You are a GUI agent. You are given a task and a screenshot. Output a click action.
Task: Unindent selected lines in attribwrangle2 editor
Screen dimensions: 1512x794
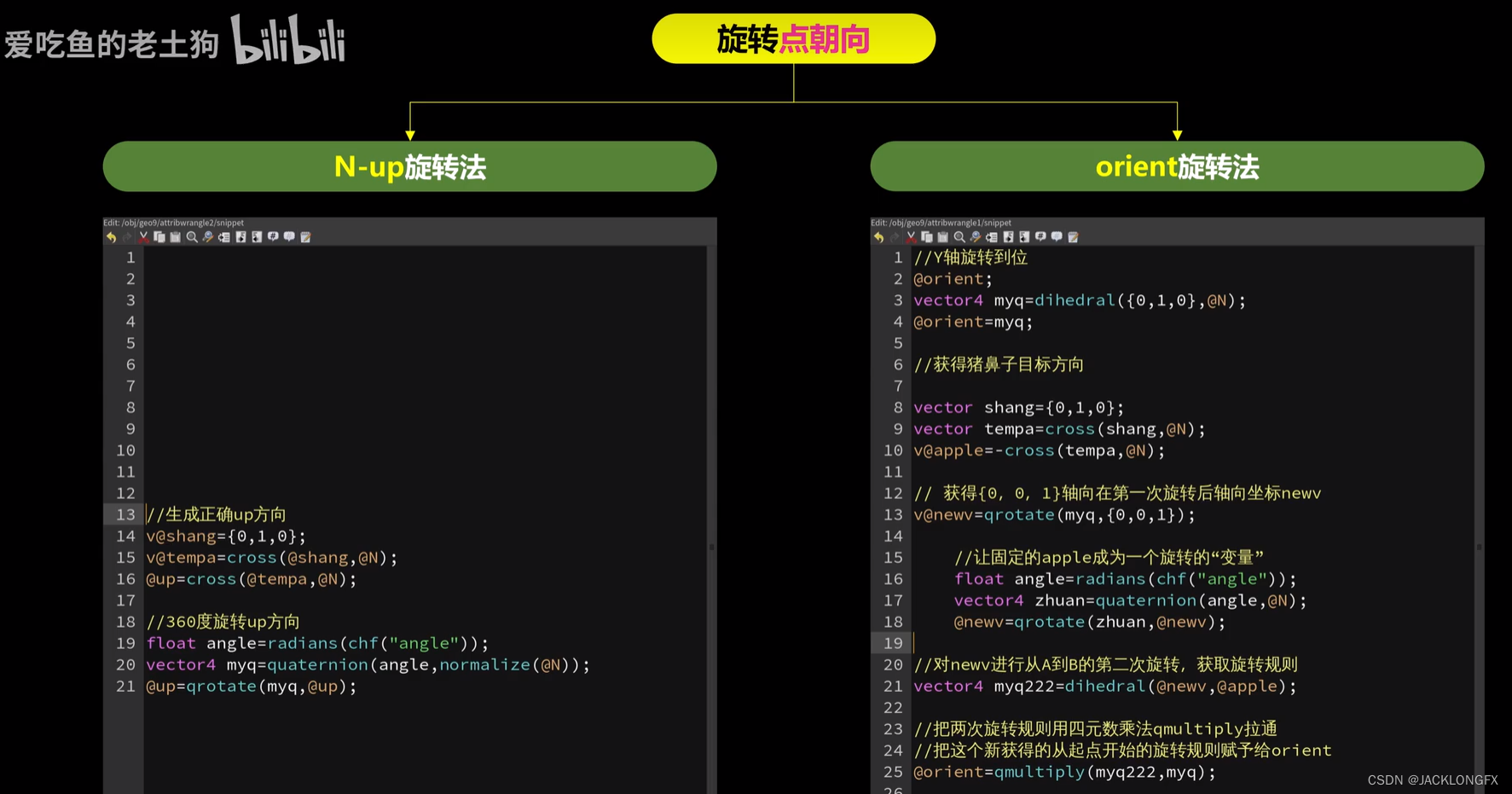click(x=257, y=237)
